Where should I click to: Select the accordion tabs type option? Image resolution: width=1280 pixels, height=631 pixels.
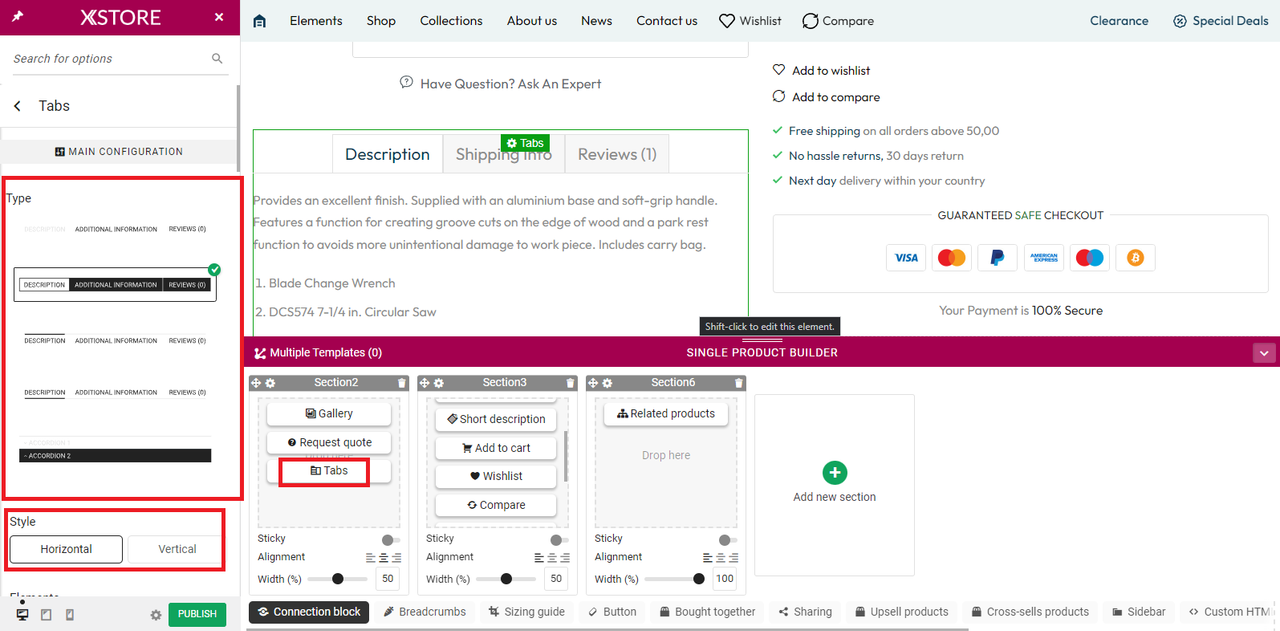pos(115,449)
